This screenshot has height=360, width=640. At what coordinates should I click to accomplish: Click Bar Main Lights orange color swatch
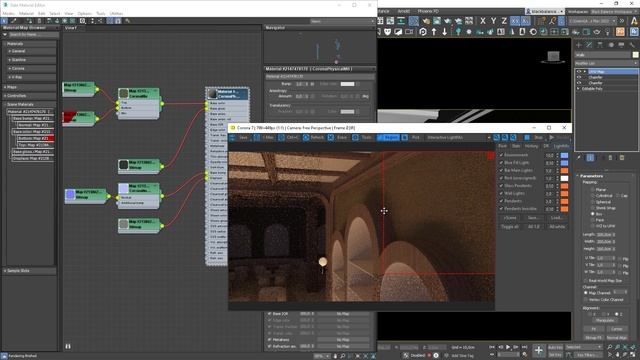[x=564, y=171]
